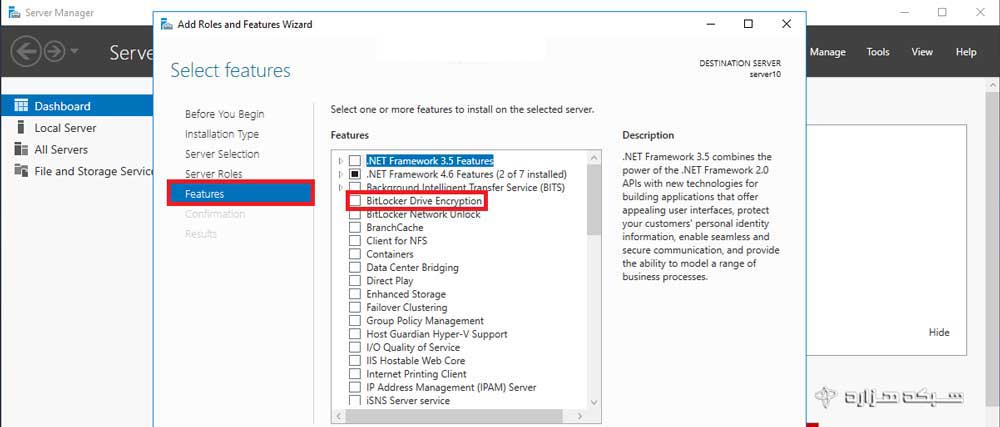This screenshot has width=1000, height=427.
Task: Go to Installation Type step
Action: 222,134
